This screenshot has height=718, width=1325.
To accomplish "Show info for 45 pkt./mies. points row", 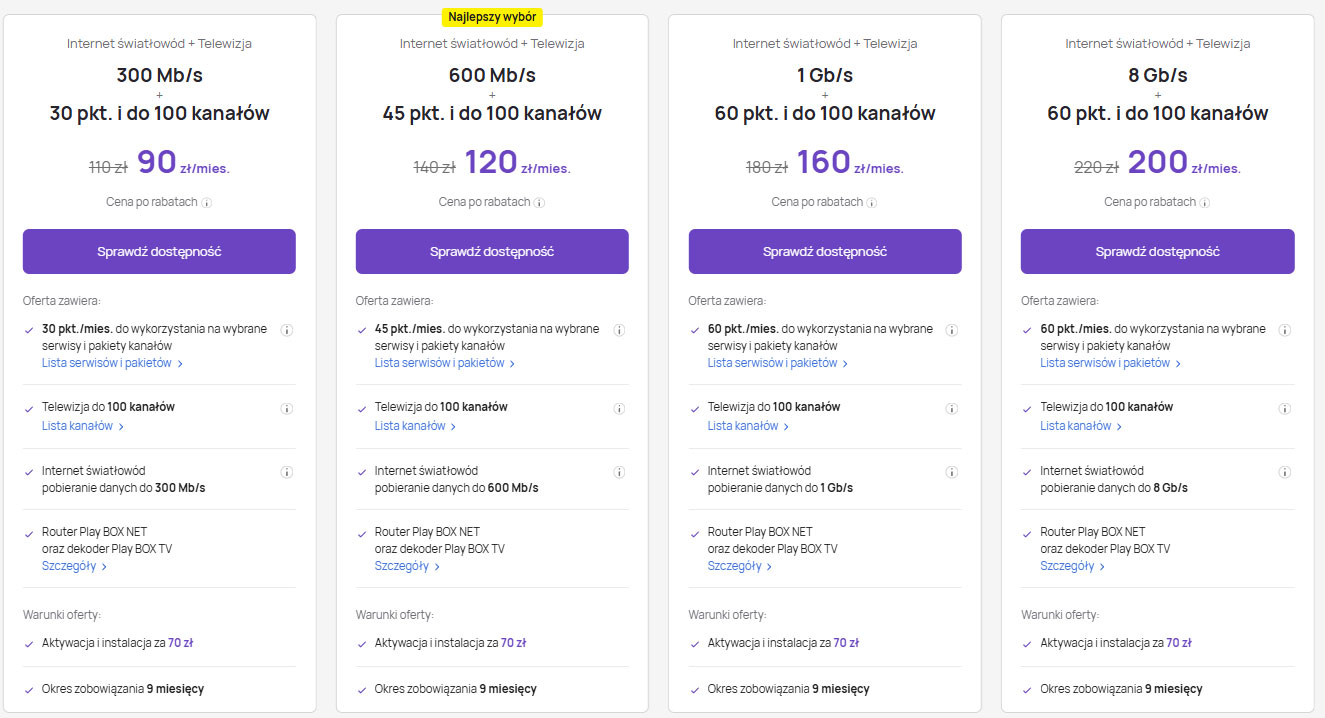I will point(619,330).
